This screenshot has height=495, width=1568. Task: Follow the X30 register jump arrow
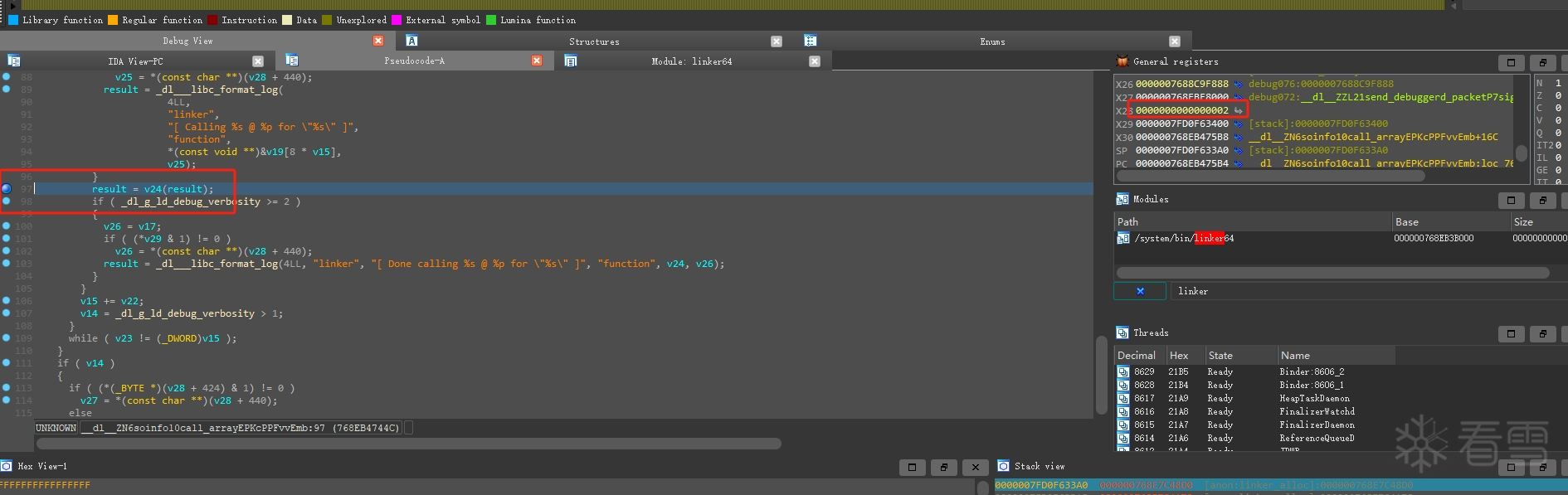[1238, 137]
